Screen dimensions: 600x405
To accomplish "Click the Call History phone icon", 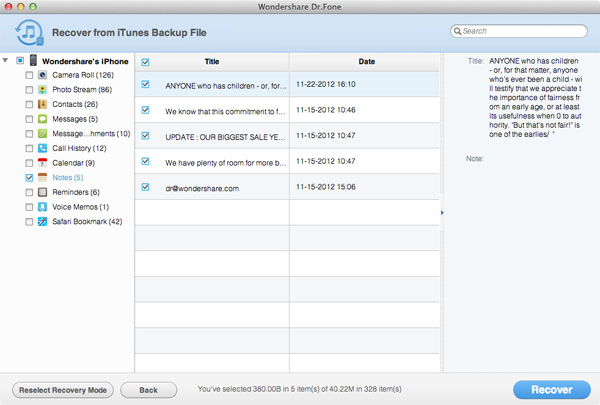I will tap(42, 148).
